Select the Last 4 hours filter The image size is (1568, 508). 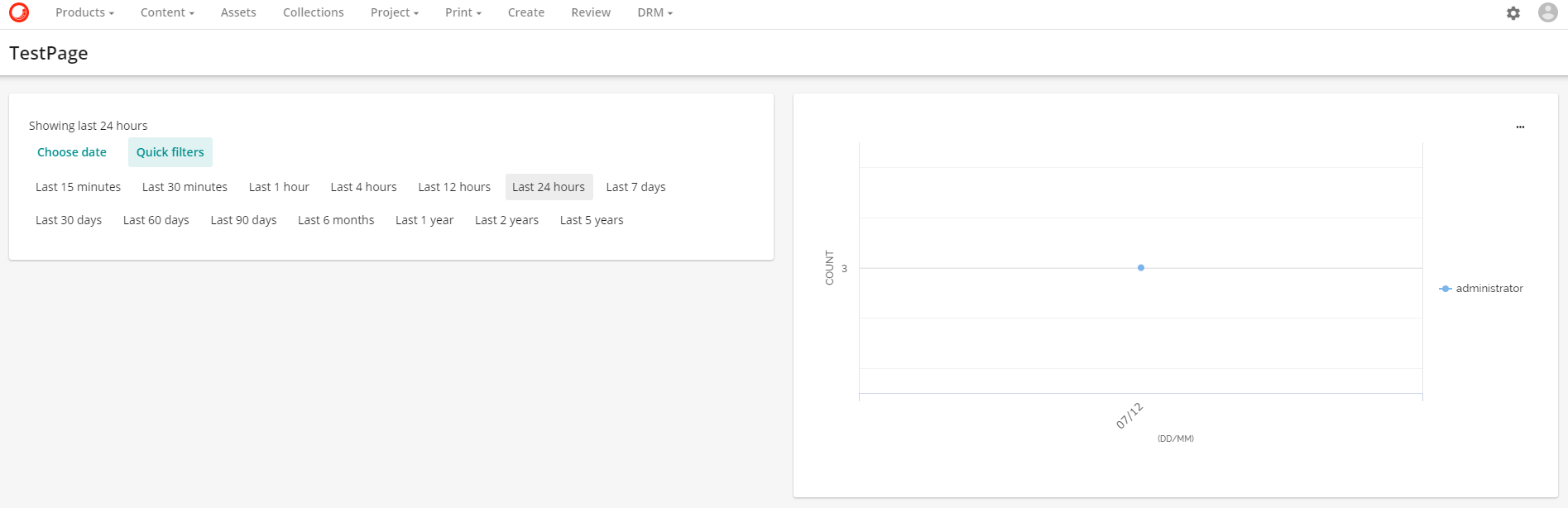coord(364,187)
